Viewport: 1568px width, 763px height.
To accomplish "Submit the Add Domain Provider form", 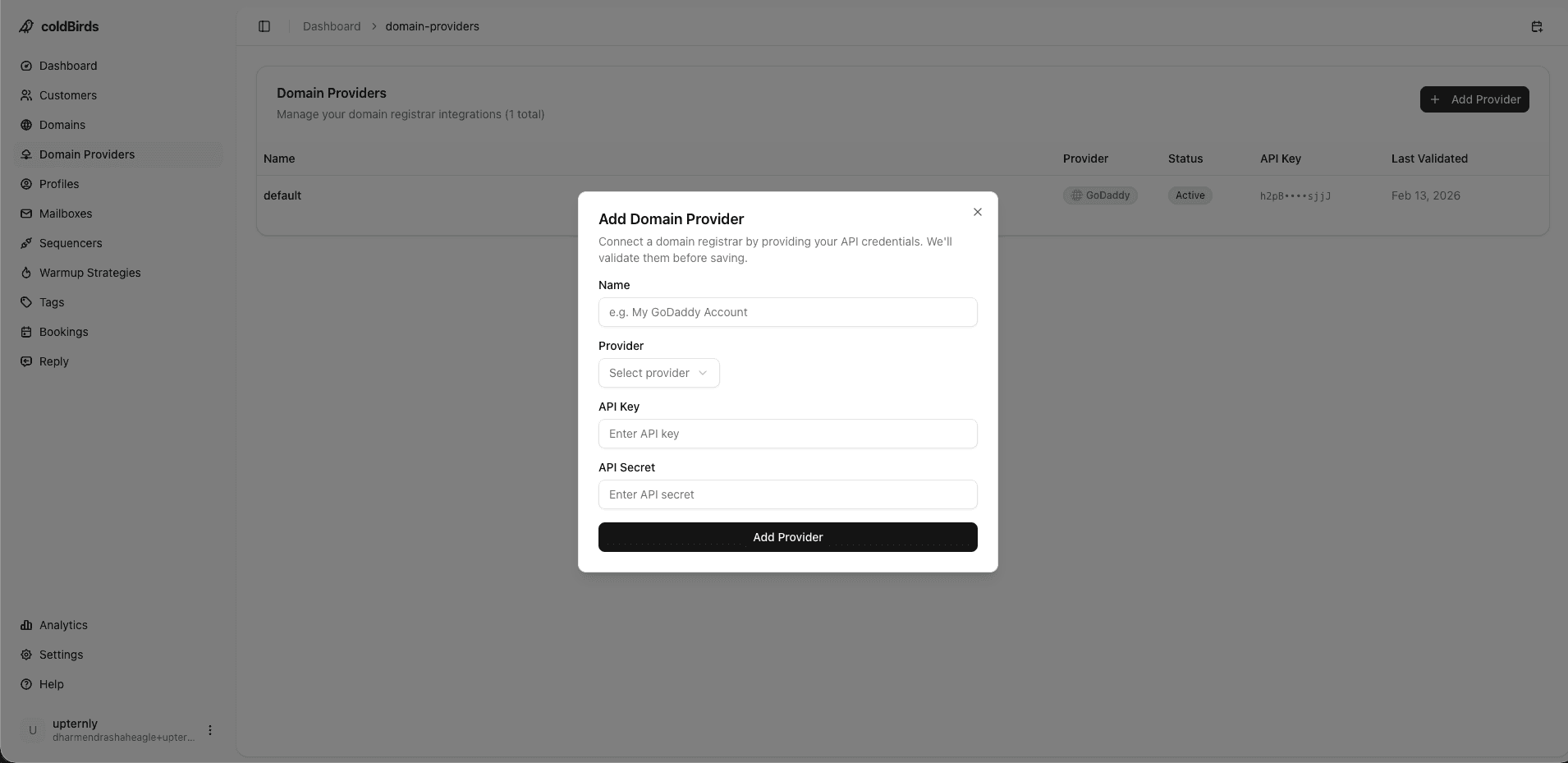I will click(x=787, y=536).
